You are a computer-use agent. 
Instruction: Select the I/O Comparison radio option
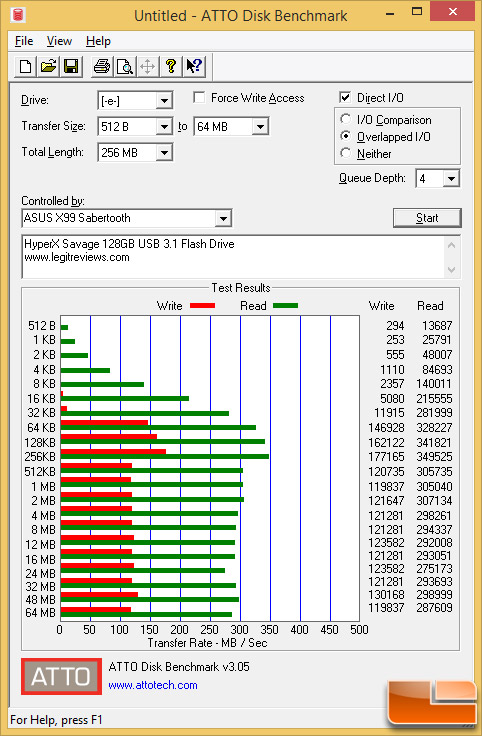coord(346,119)
